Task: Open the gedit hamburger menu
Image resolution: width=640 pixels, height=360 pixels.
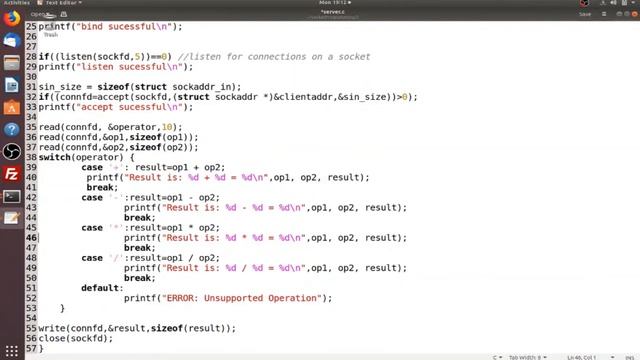Action: [x=604, y=14]
